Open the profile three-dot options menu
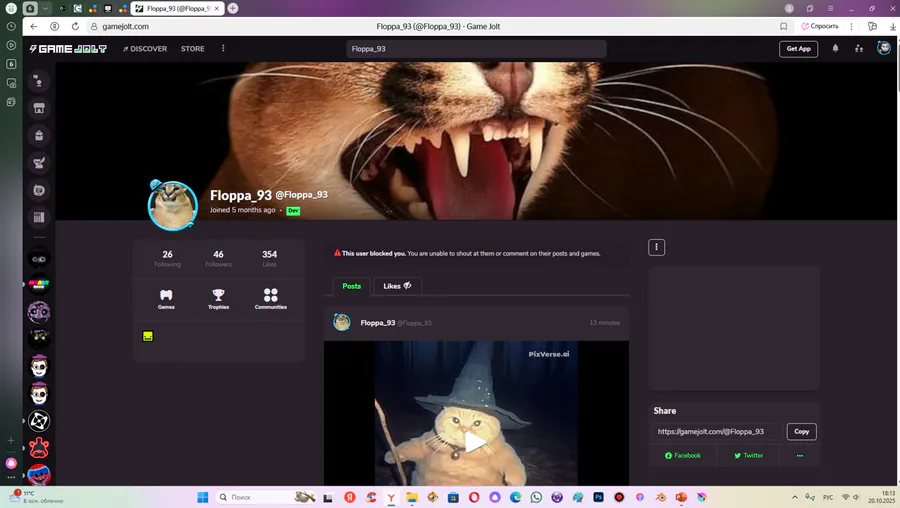900x508 pixels. [x=656, y=247]
